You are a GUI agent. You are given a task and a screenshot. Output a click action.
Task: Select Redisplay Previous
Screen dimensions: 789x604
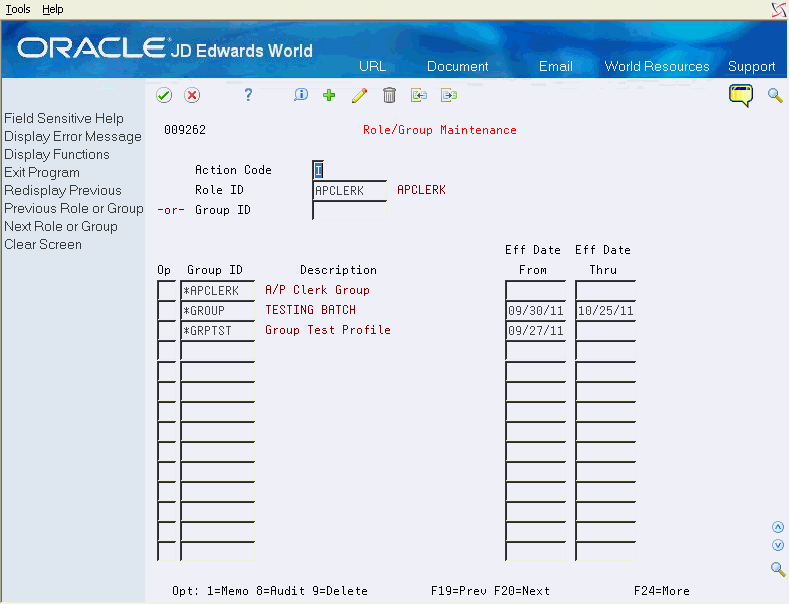(63, 190)
